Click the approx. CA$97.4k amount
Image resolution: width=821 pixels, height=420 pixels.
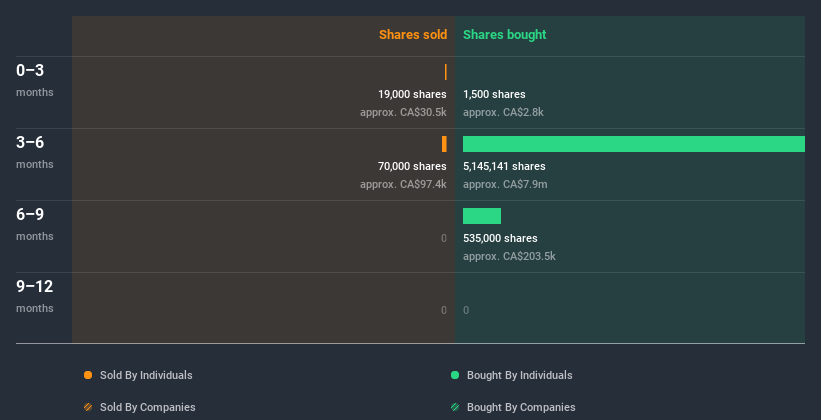tap(403, 184)
